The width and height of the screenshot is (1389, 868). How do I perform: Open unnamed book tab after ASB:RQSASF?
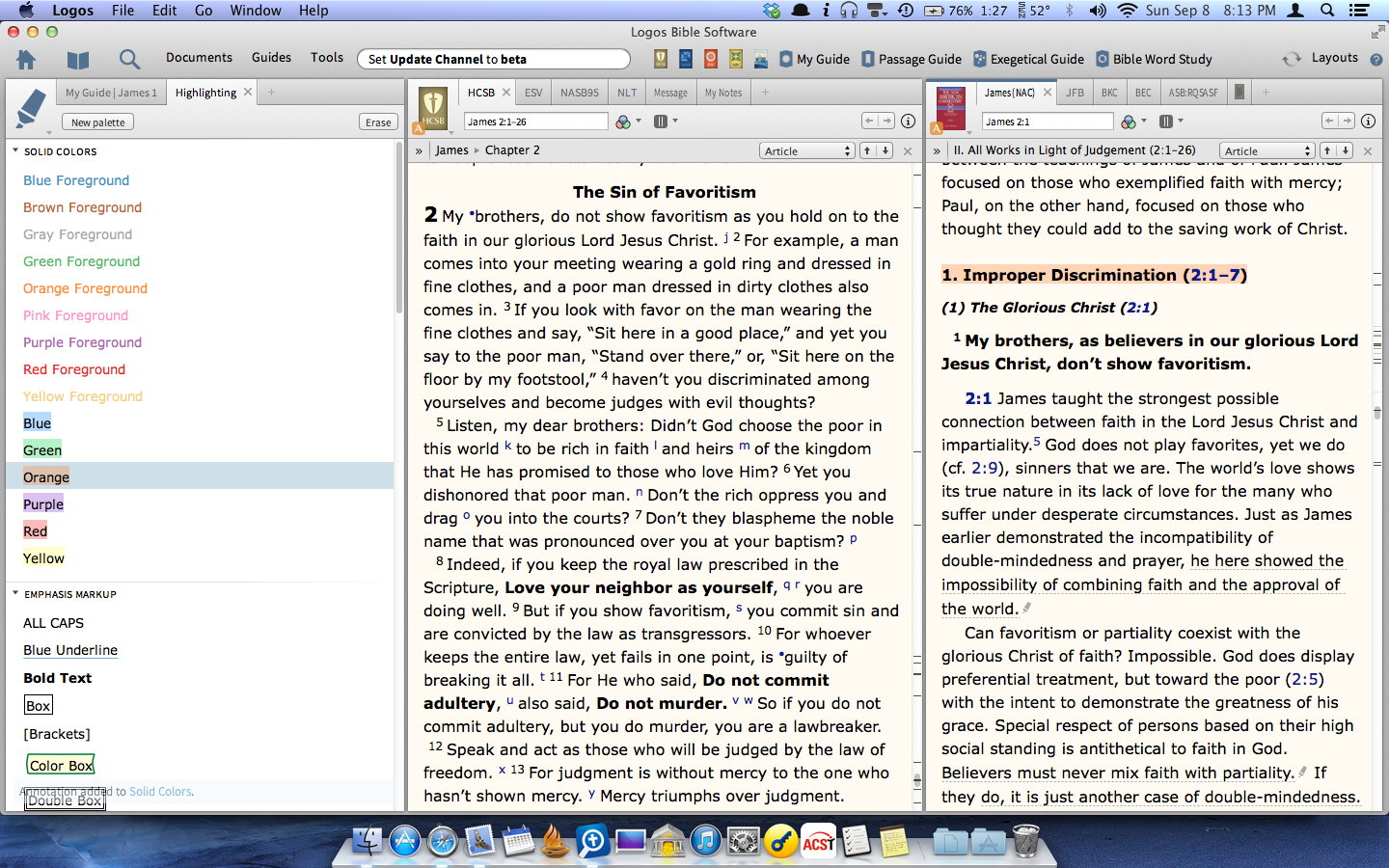(x=1239, y=93)
